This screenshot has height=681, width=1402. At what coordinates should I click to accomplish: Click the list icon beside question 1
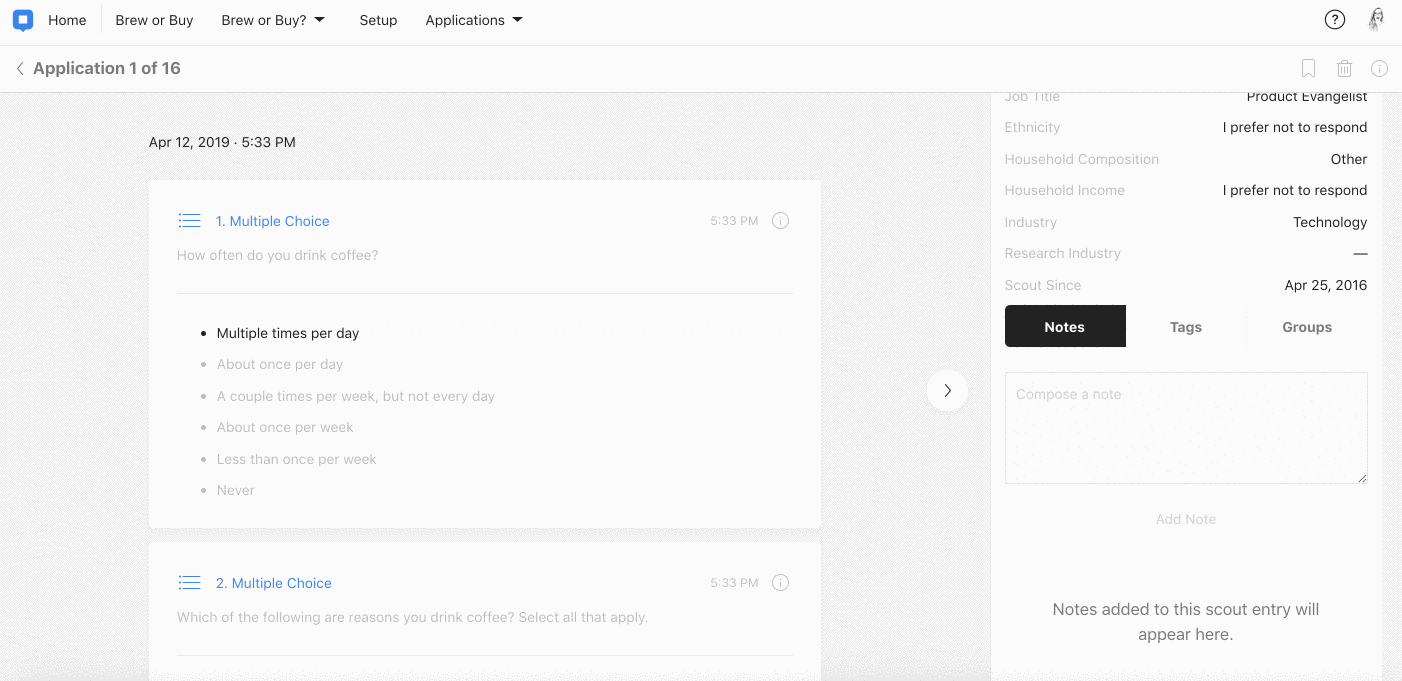tap(189, 221)
